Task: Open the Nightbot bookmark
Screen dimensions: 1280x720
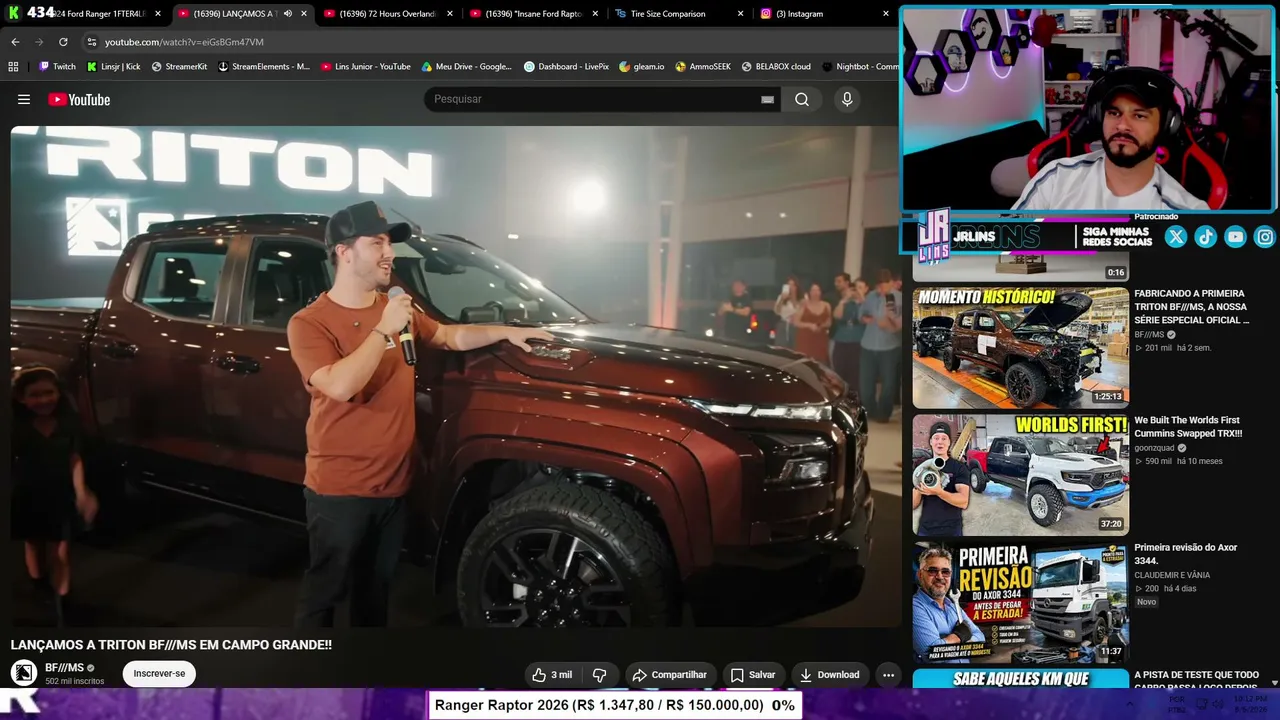Action: click(x=860, y=67)
